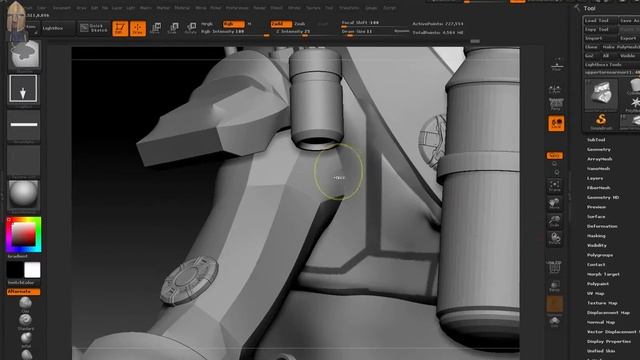Viewport: 640px width, 360px height.
Task: Click the Clone button
Action: point(591,47)
